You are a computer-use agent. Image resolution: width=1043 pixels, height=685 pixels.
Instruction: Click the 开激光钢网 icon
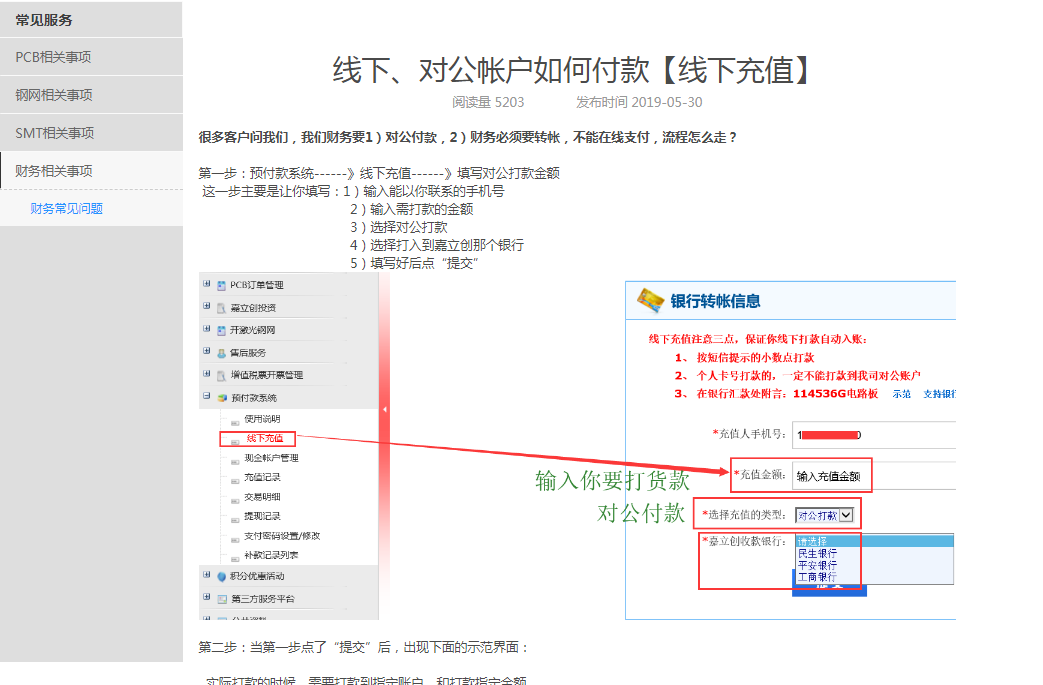[221, 330]
